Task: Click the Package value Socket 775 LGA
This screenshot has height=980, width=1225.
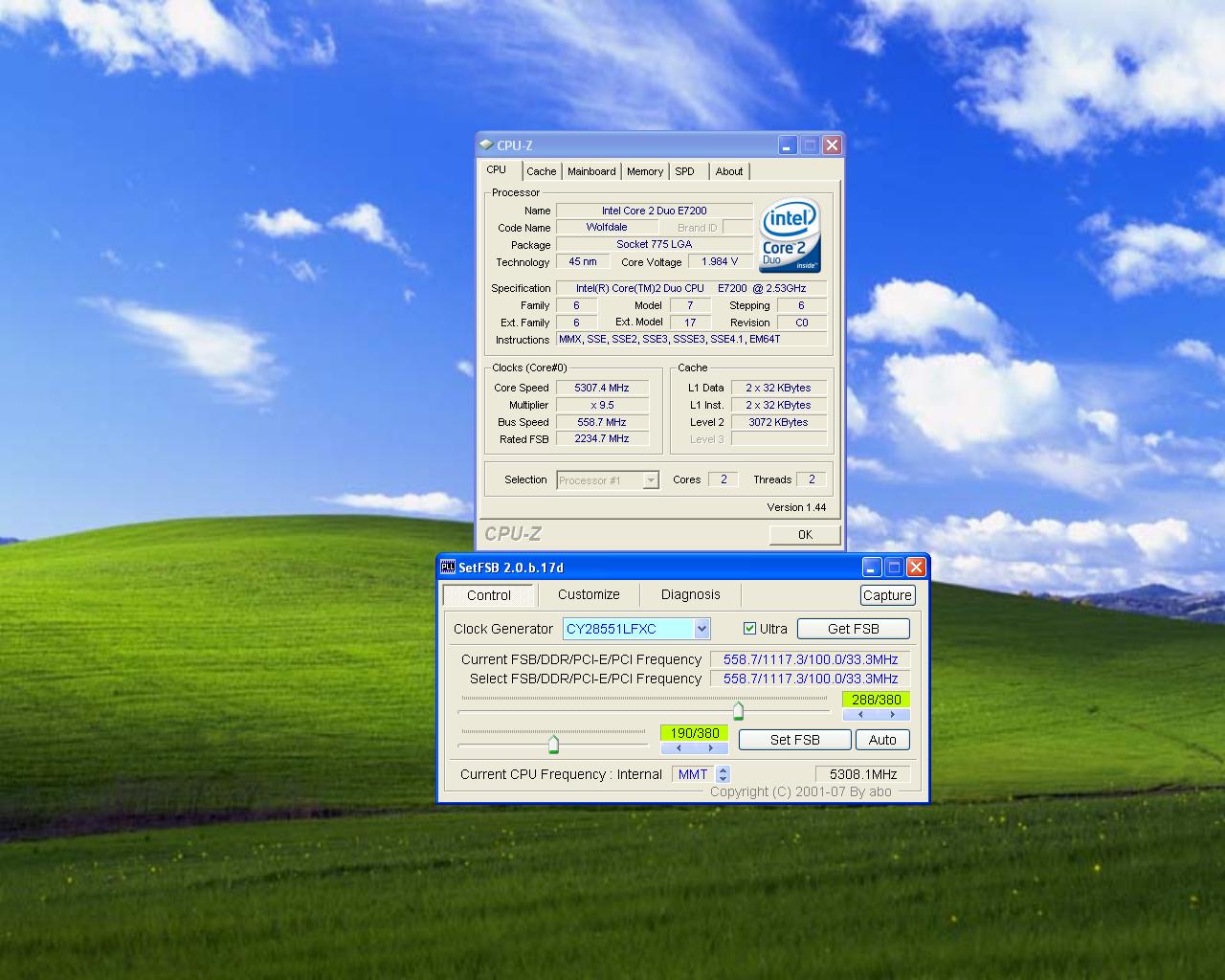Action: coord(655,244)
